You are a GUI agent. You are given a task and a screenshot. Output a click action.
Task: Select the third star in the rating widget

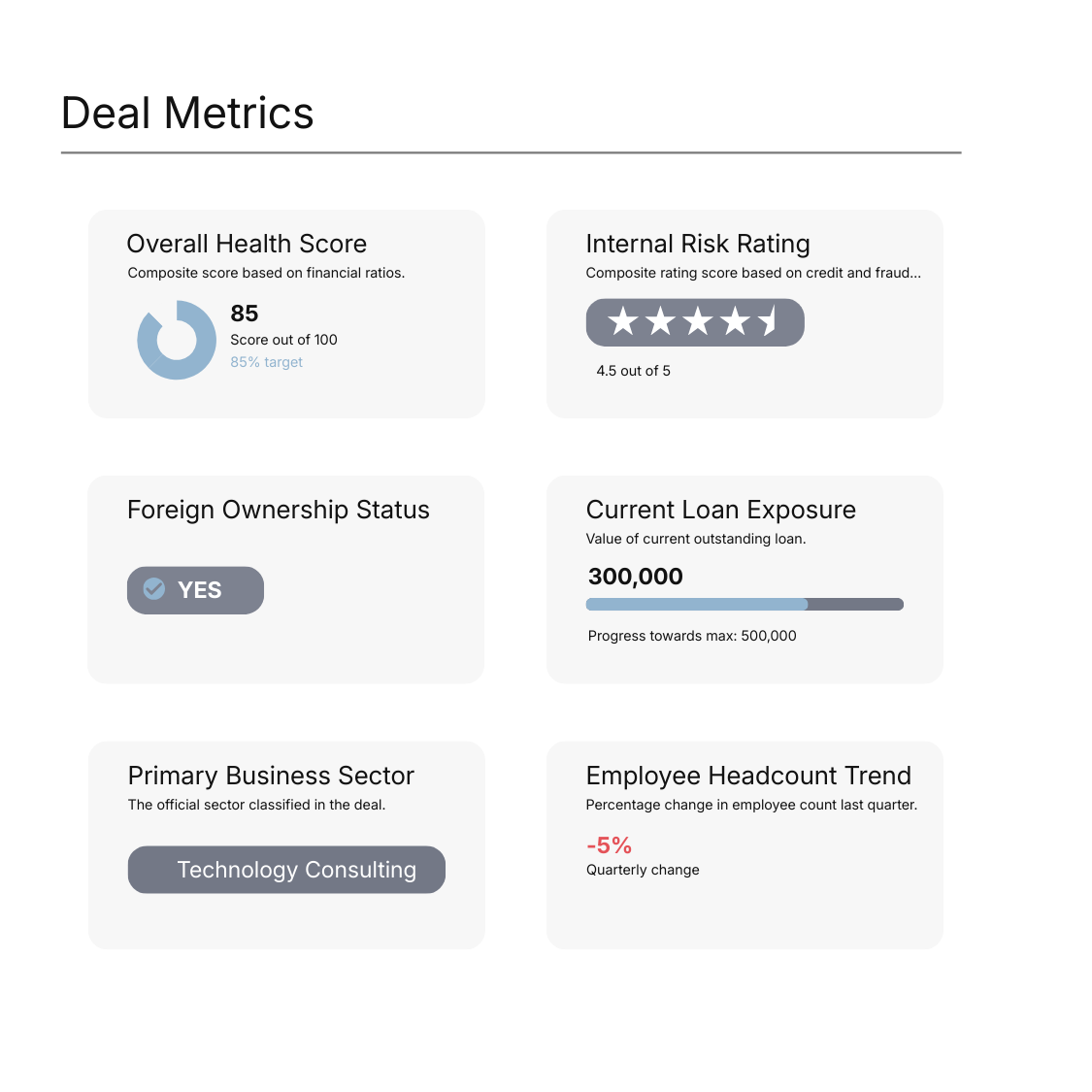695,322
